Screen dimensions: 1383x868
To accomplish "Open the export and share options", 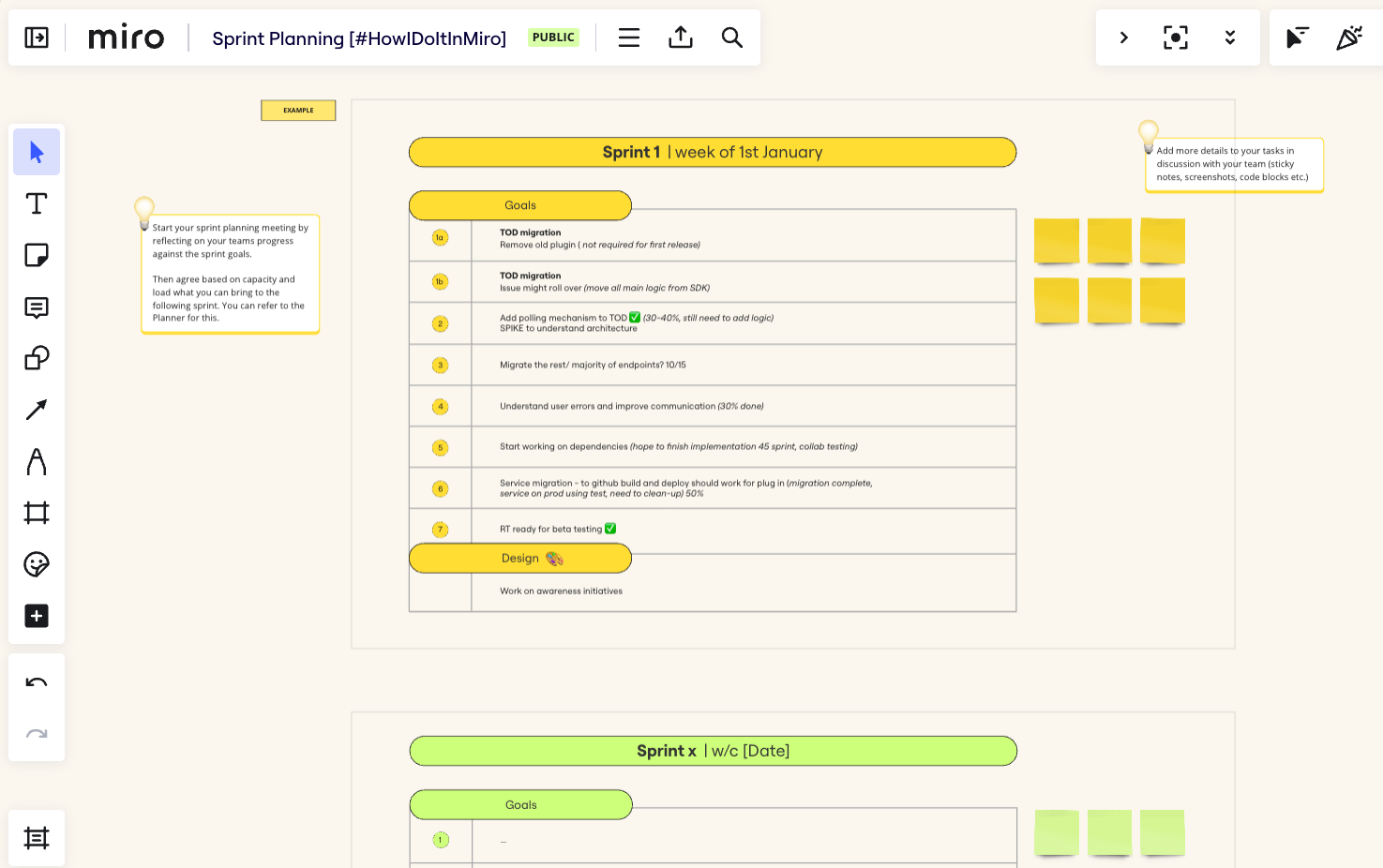I will pyautogui.click(x=680, y=37).
